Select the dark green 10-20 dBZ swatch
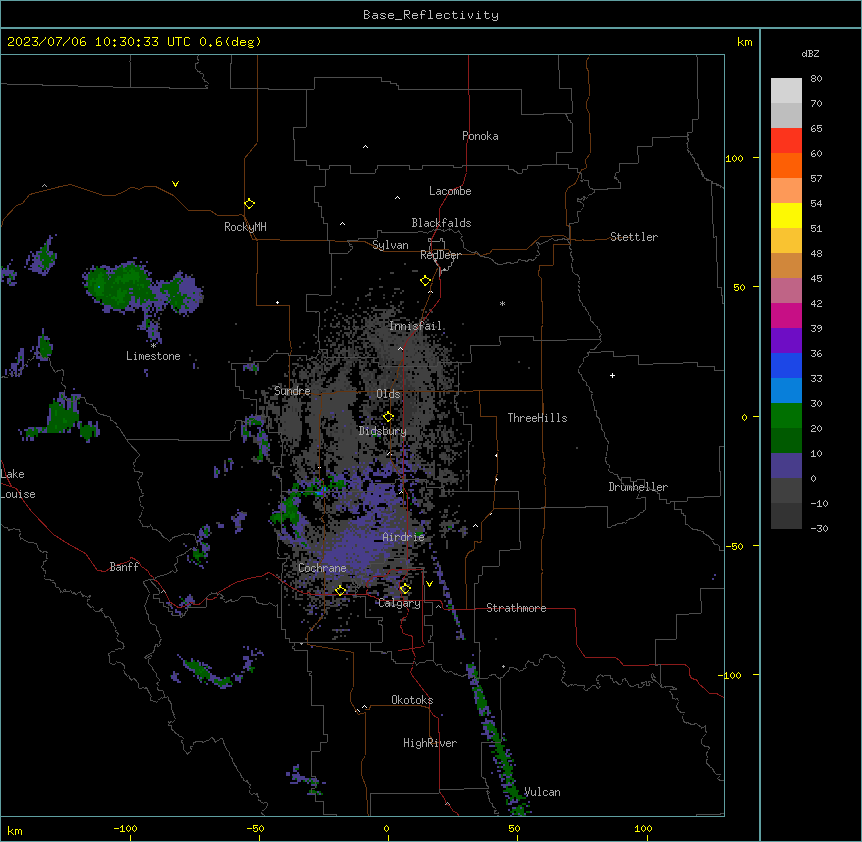 point(786,440)
